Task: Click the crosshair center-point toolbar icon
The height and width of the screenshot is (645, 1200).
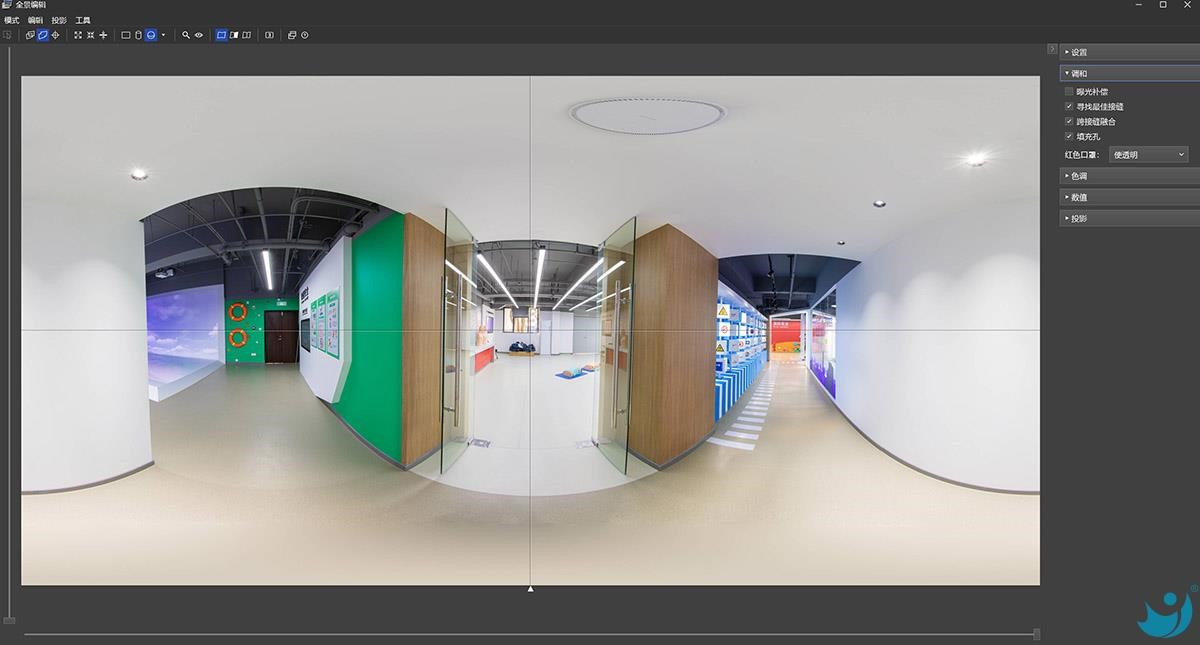Action: coord(55,35)
